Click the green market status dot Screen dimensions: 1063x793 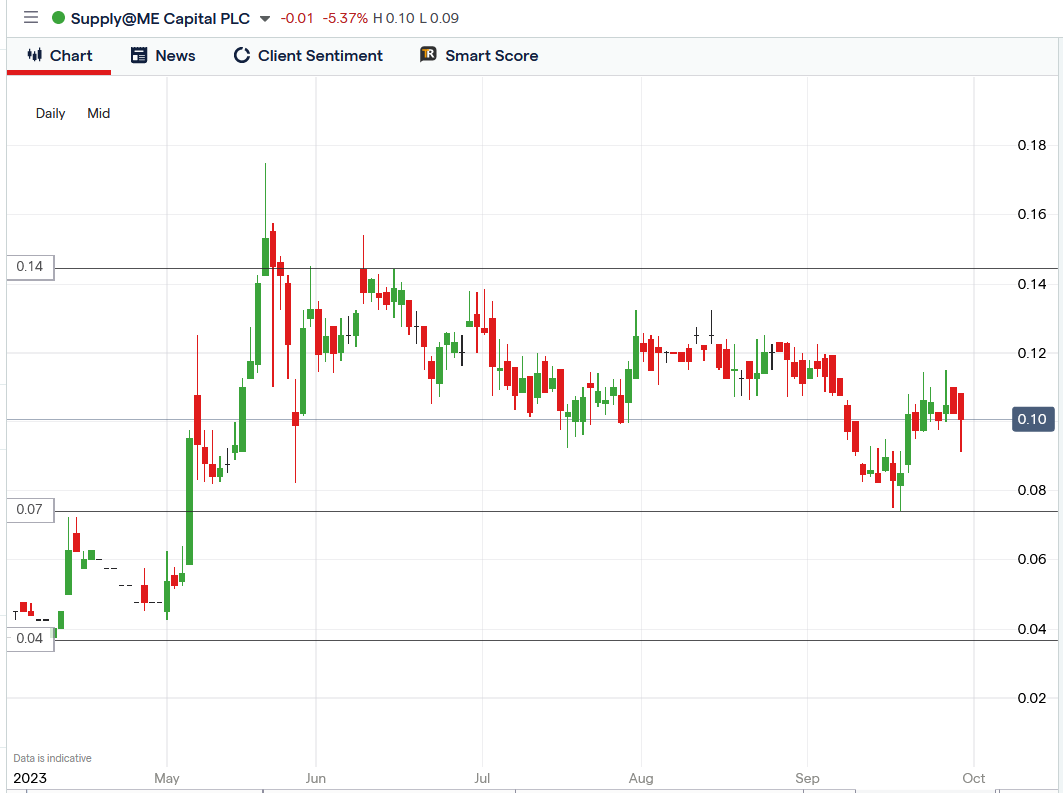click(x=58, y=18)
